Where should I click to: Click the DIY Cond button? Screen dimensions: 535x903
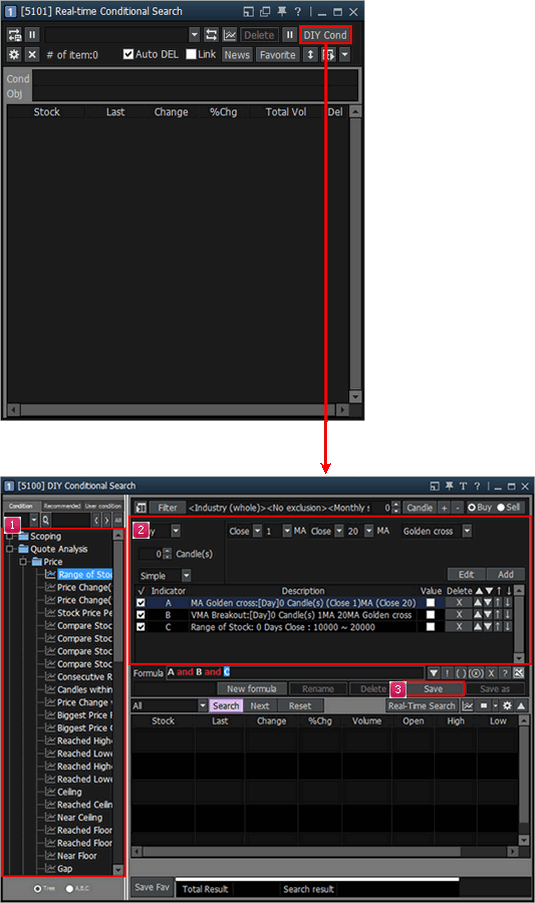click(325, 35)
